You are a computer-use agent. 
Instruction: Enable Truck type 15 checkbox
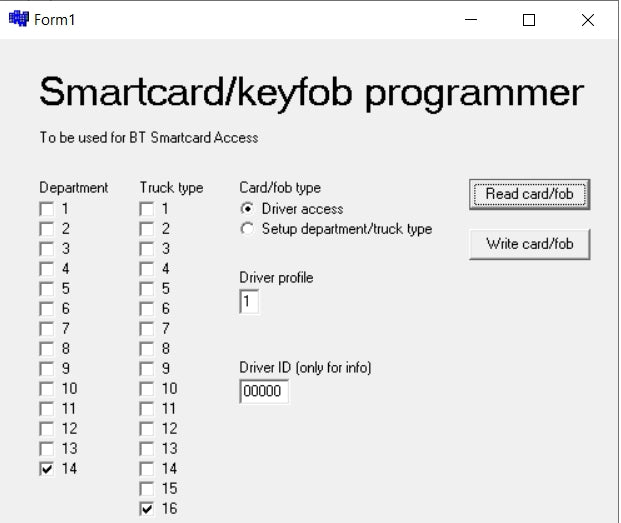coord(146,489)
